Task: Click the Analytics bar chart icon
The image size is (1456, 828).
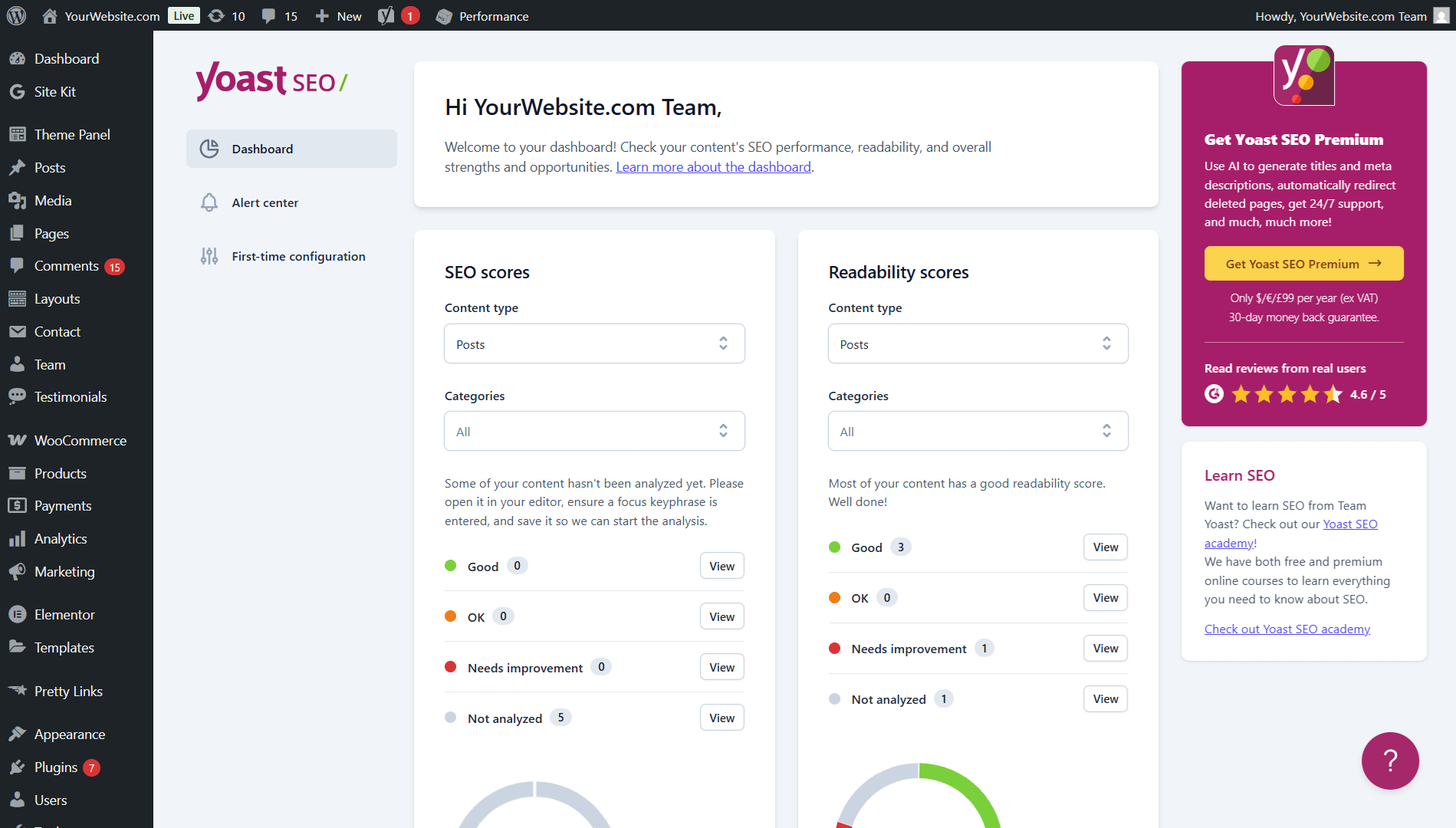Action: click(x=17, y=539)
